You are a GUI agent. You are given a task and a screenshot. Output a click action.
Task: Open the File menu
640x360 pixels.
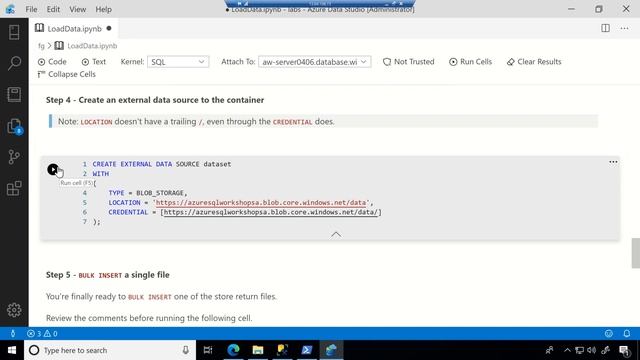31,9
